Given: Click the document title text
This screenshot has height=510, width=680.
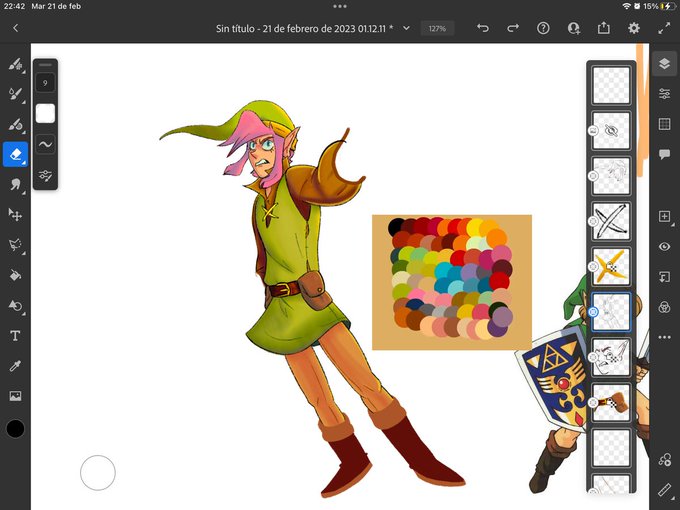Looking at the screenshot, I should pyautogui.click(x=304, y=29).
